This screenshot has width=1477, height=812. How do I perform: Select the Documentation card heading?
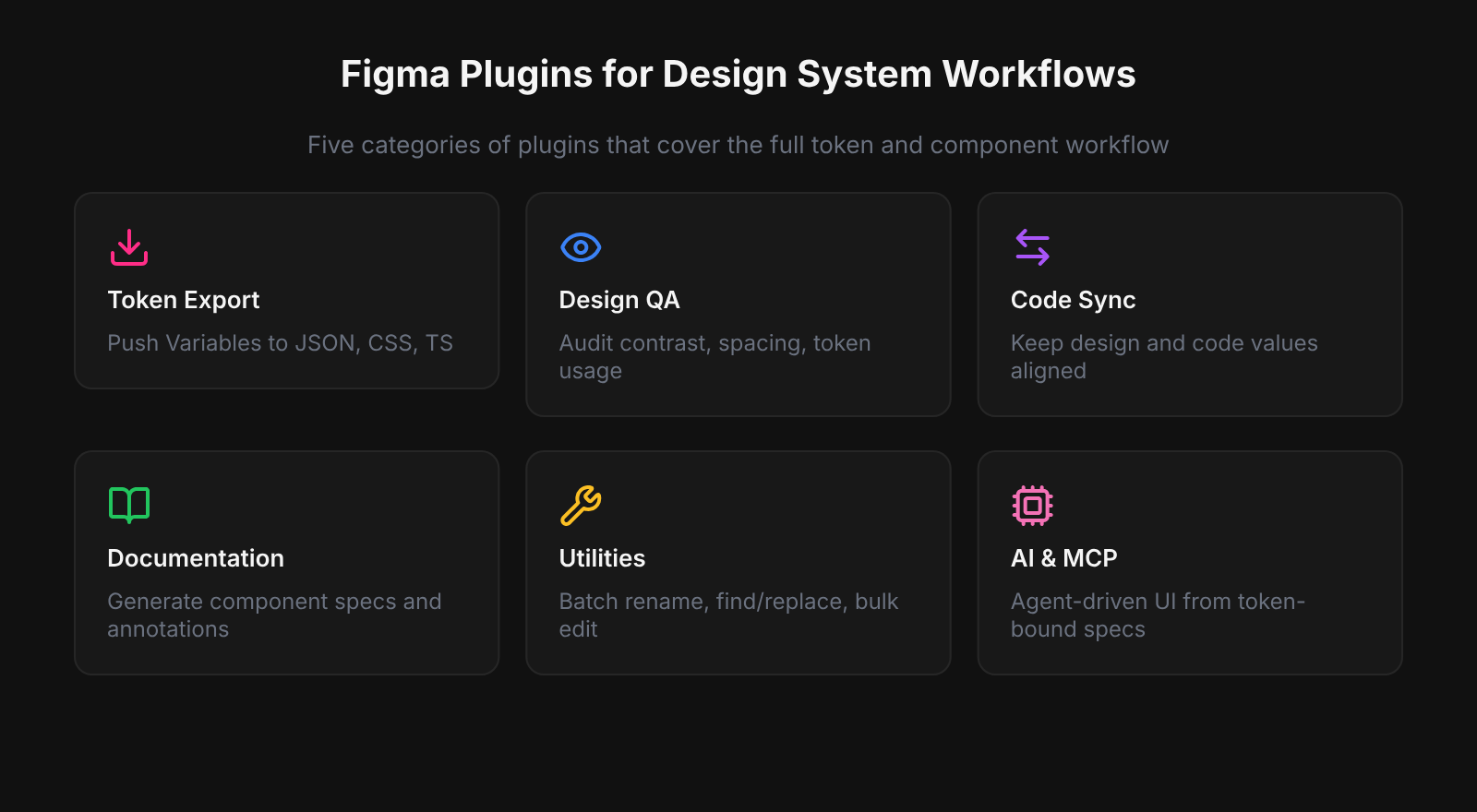196,558
